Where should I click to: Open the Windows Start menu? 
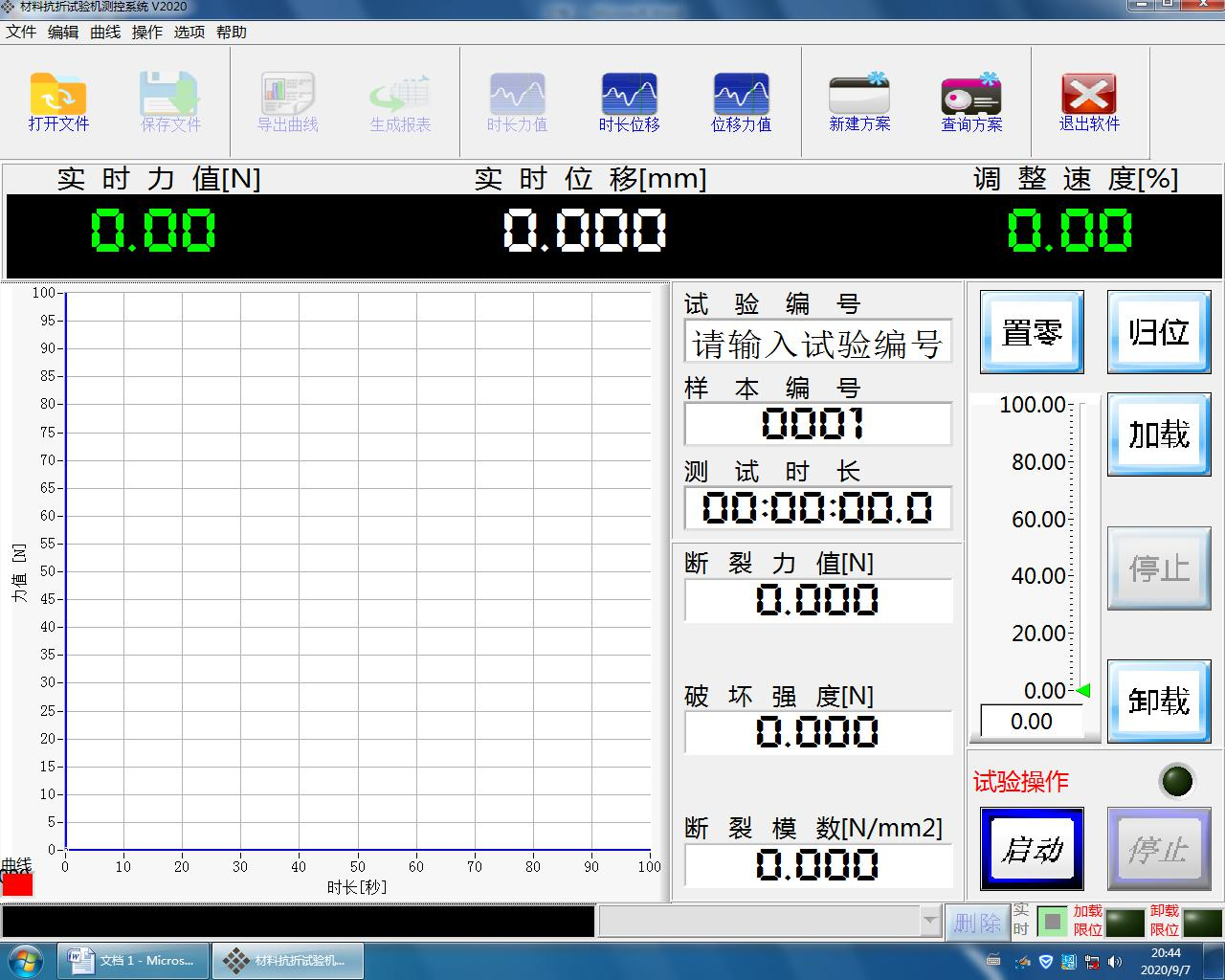[x=25, y=960]
